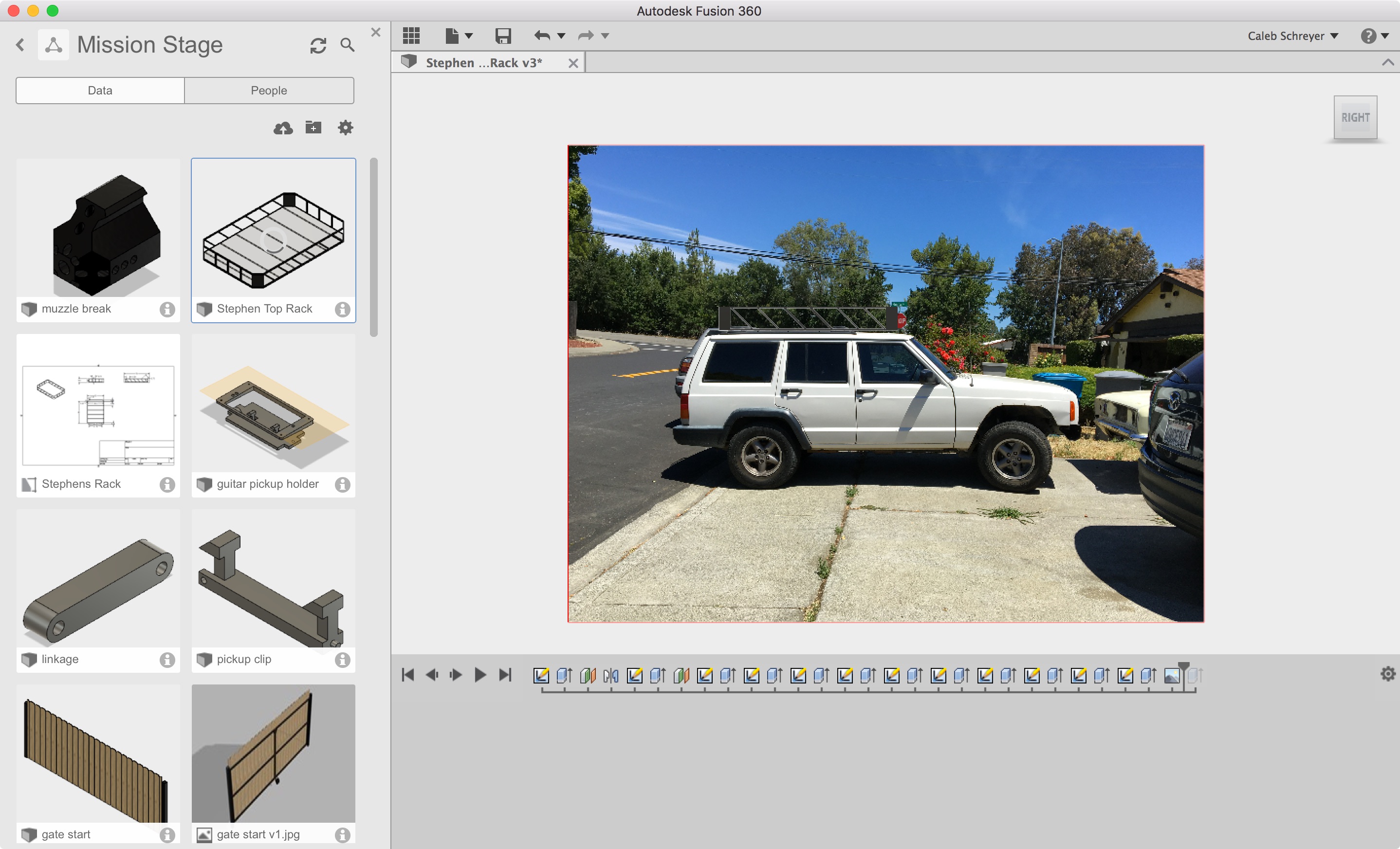Click the help question mark icon

pyautogui.click(x=1369, y=36)
